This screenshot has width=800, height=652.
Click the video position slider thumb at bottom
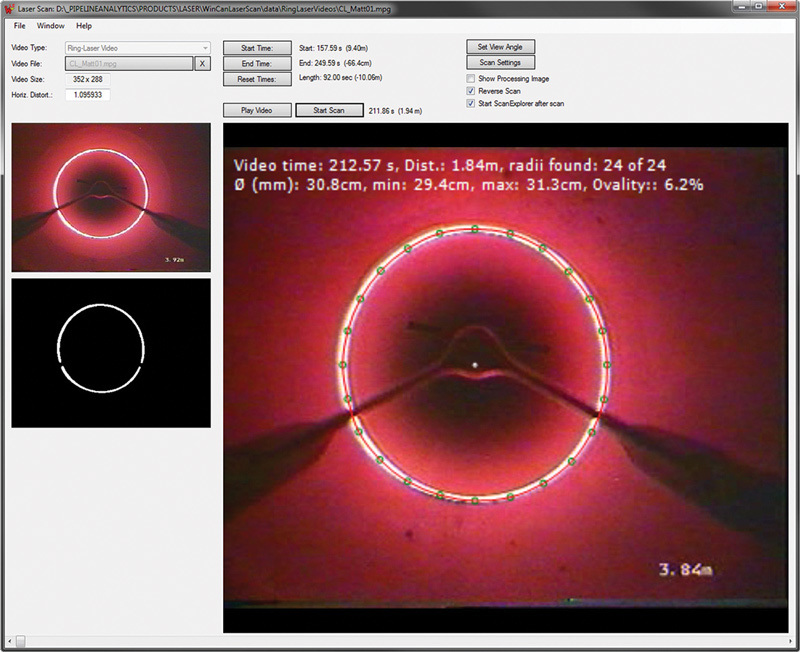click(x=20, y=639)
